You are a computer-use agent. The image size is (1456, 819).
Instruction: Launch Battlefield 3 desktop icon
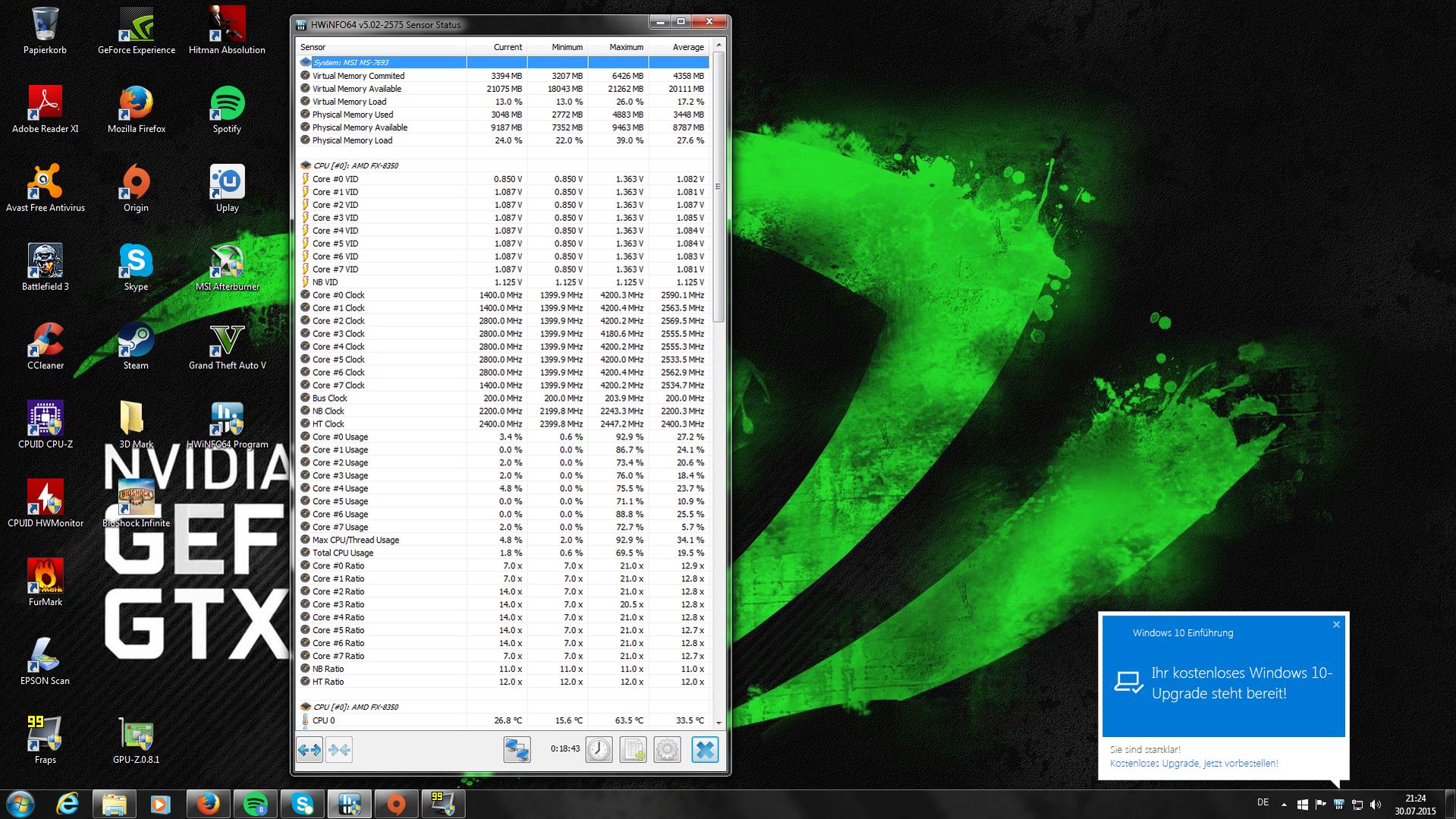[x=45, y=268]
